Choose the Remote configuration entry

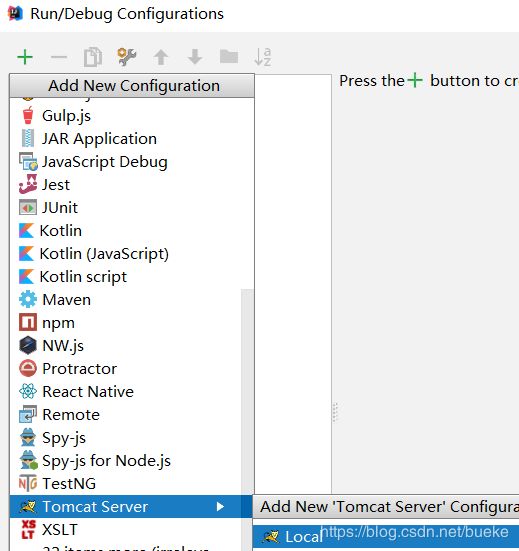(x=125, y=414)
